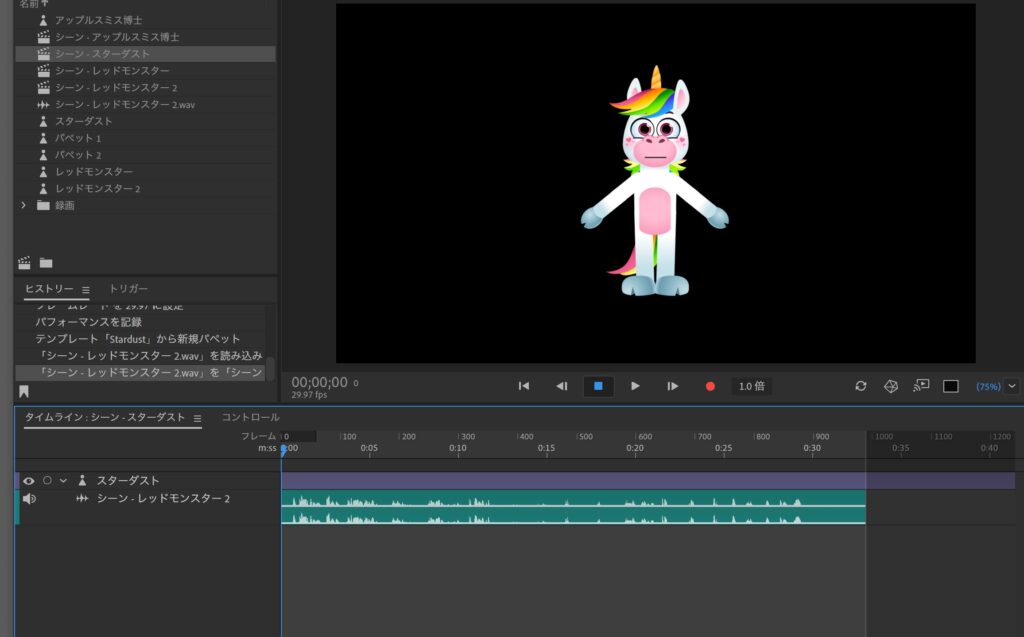Click the new scene clapperboard icon
This screenshot has height=637, width=1024.
click(25, 263)
